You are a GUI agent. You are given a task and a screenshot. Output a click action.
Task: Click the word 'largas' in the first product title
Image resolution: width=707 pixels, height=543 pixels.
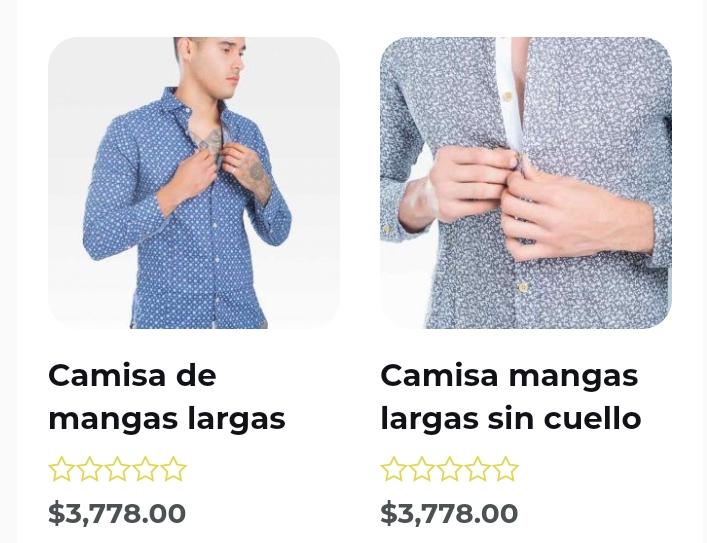(237, 419)
